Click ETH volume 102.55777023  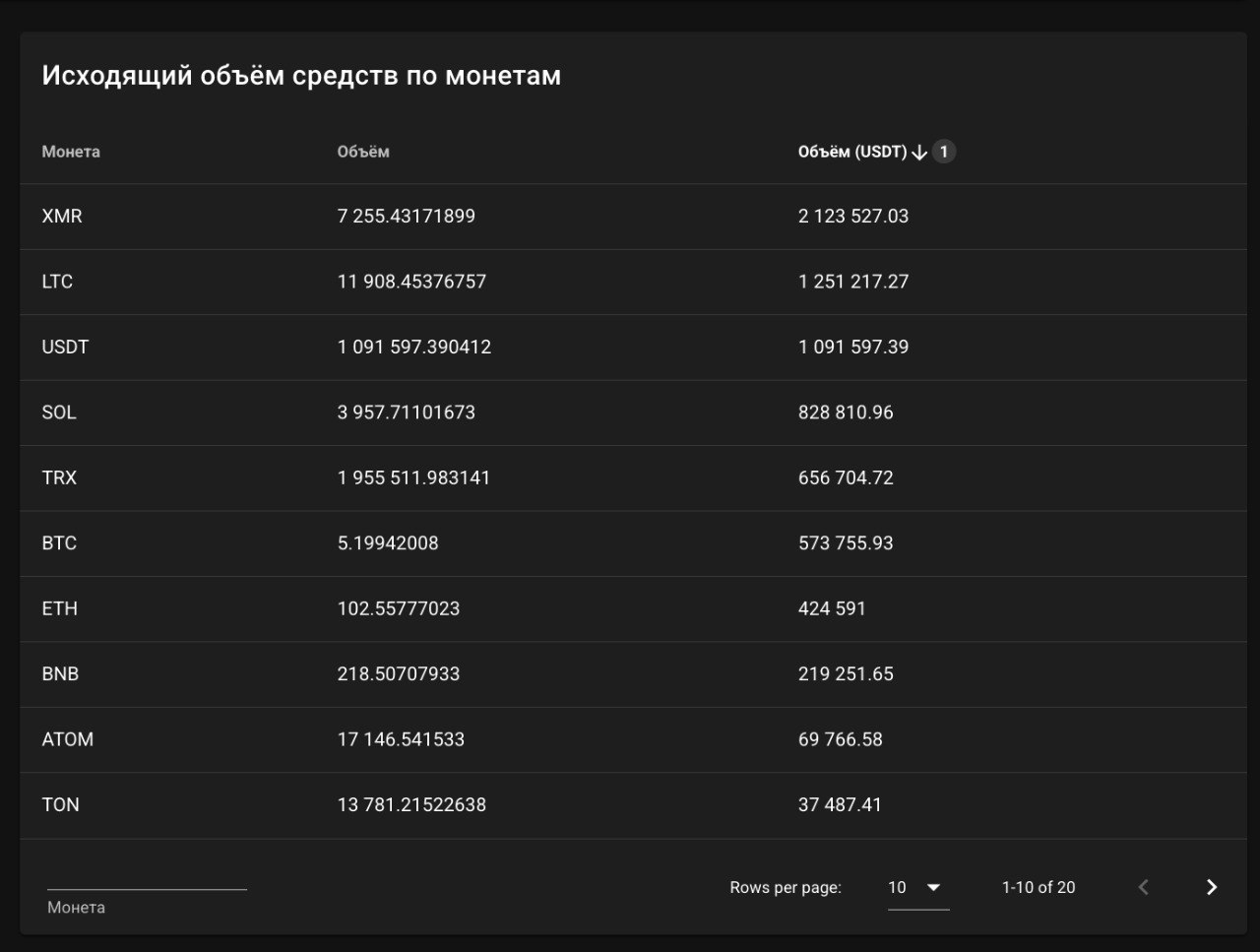399,608
